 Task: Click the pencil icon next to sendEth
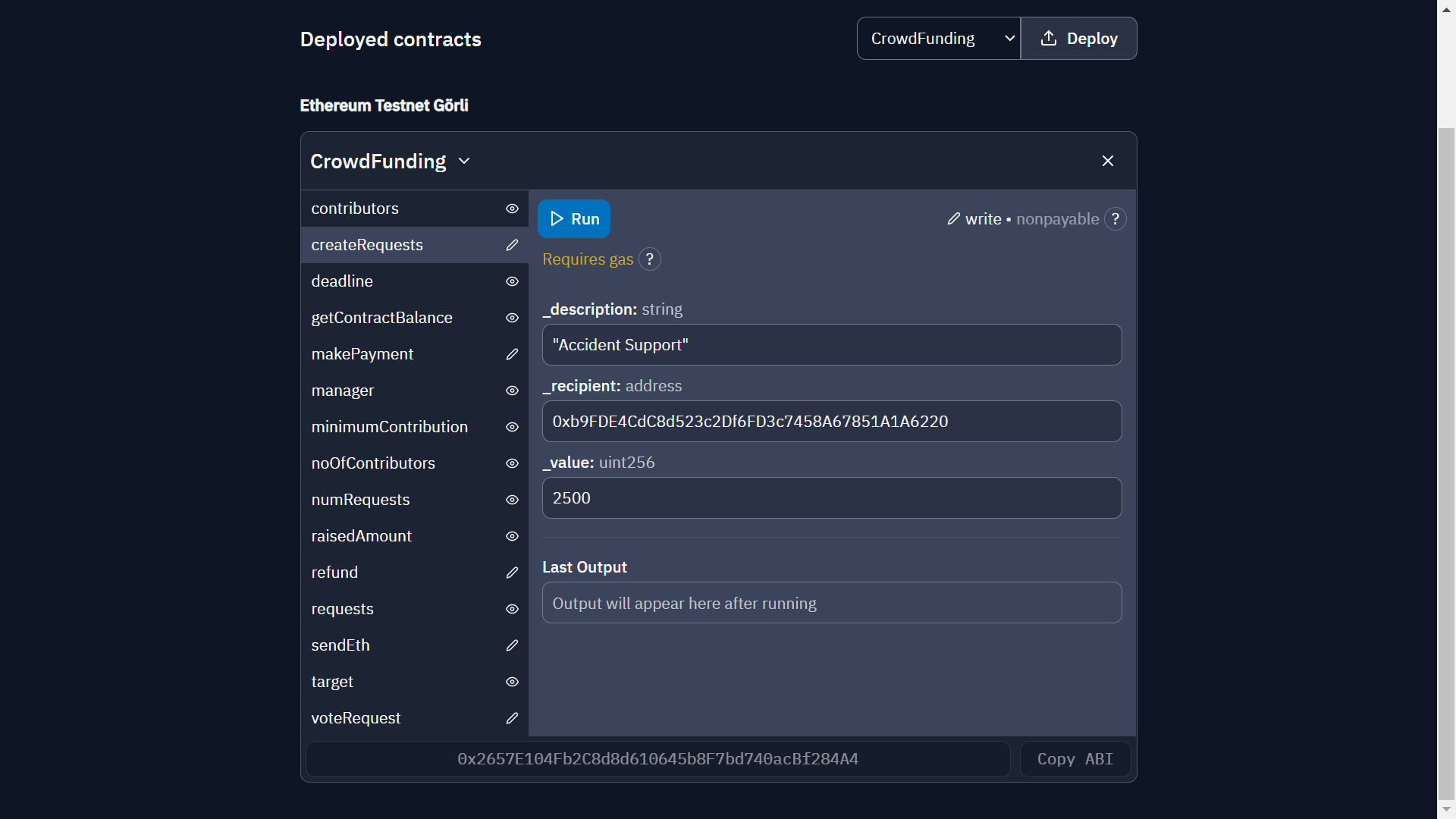pyautogui.click(x=512, y=645)
